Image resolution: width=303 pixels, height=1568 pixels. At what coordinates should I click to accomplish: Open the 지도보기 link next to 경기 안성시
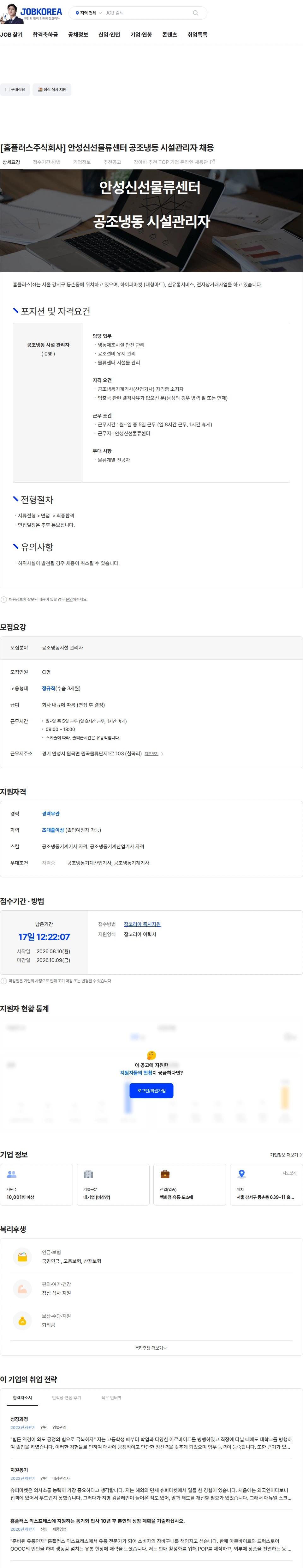coord(151,753)
